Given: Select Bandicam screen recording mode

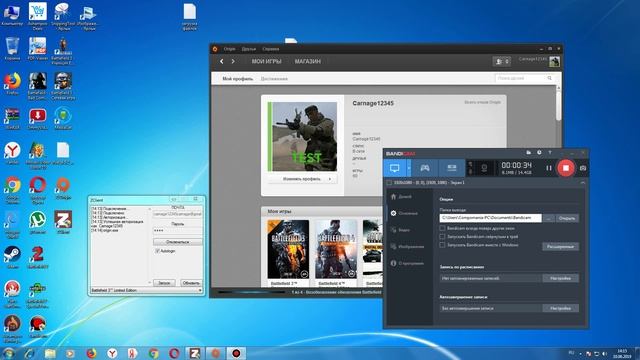Looking at the screenshot, I should click(x=395, y=168).
